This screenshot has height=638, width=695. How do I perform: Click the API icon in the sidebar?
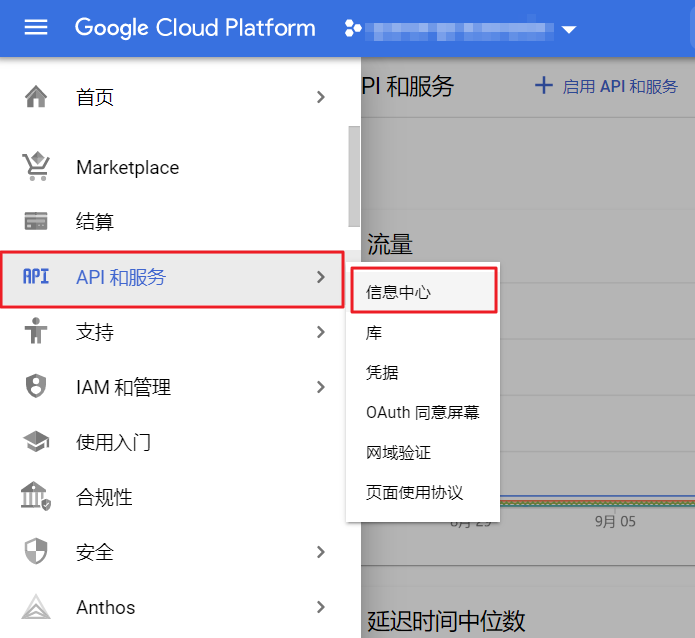point(36,277)
